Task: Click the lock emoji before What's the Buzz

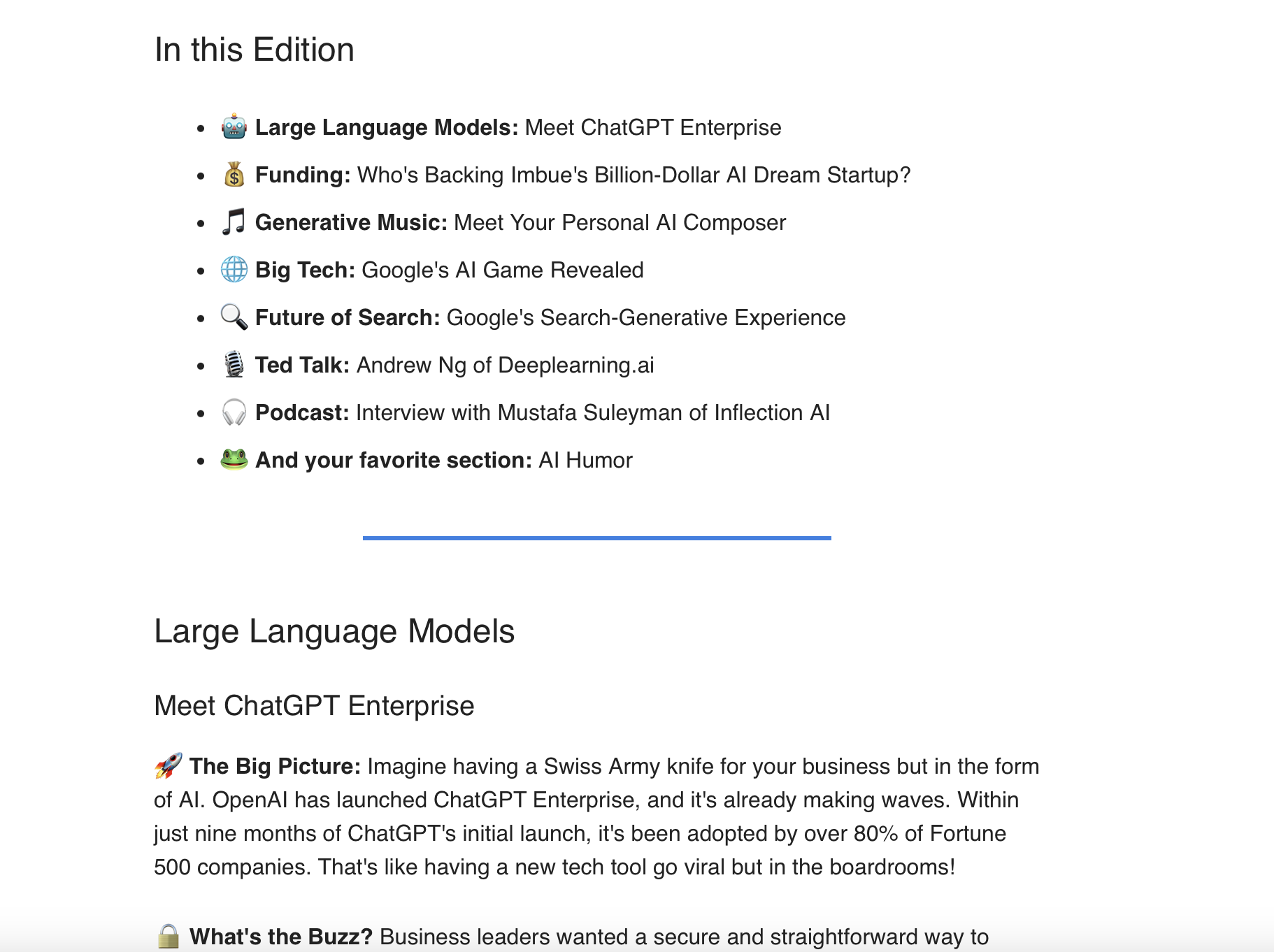Action: coord(168,936)
